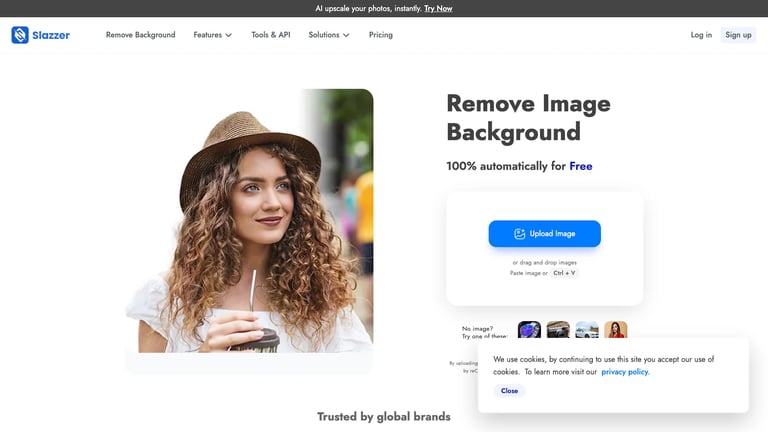Open Tools & API page
This screenshot has width=768, height=432.
point(271,35)
